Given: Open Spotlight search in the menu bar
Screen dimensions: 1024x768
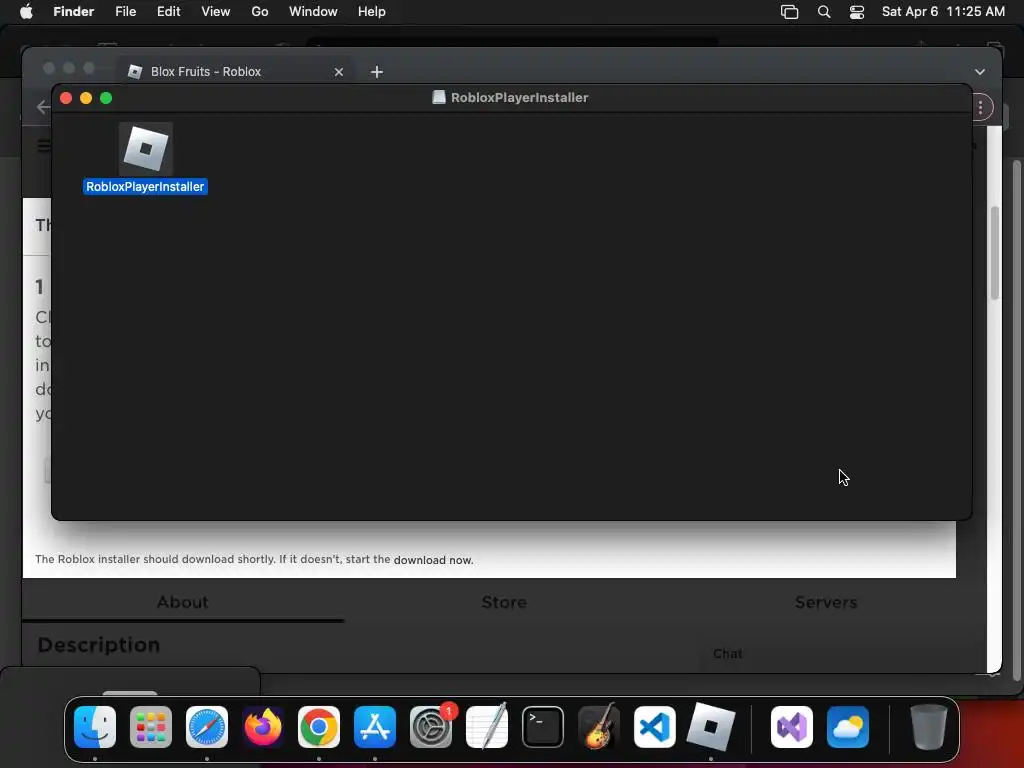Looking at the screenshot, I should (x=824, y=12).
